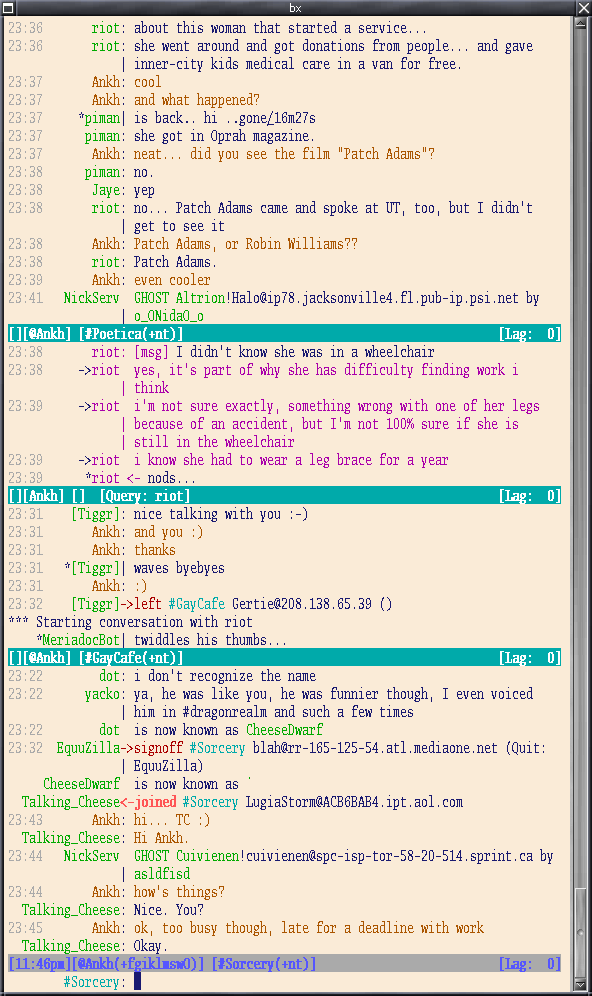Click the Lag indicator on Poetica bar
This screenshot has height=996, width=592.
tap(529, 334)
